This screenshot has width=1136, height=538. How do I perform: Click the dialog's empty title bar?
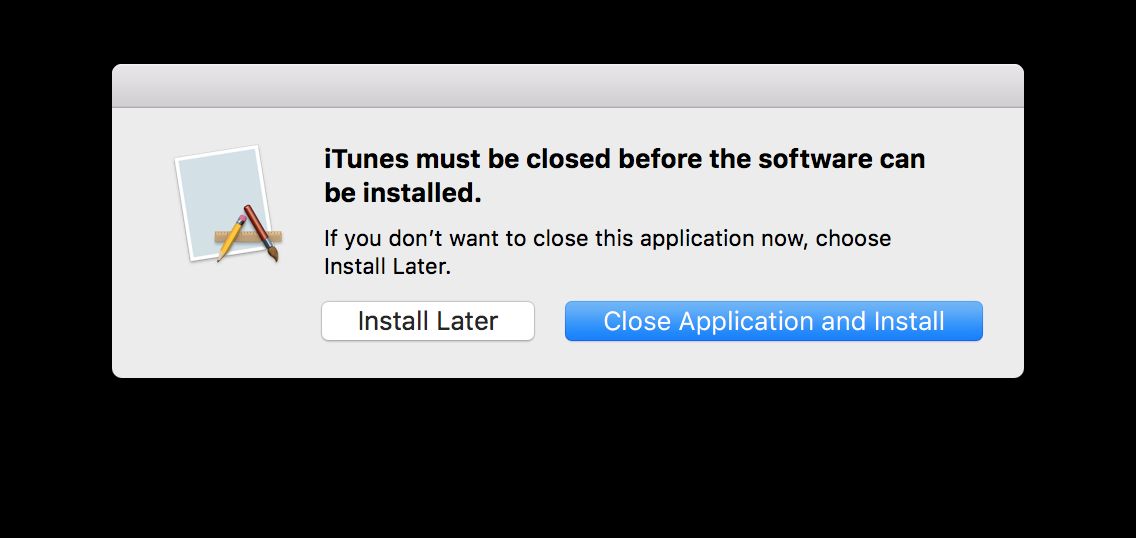(567, 86)
